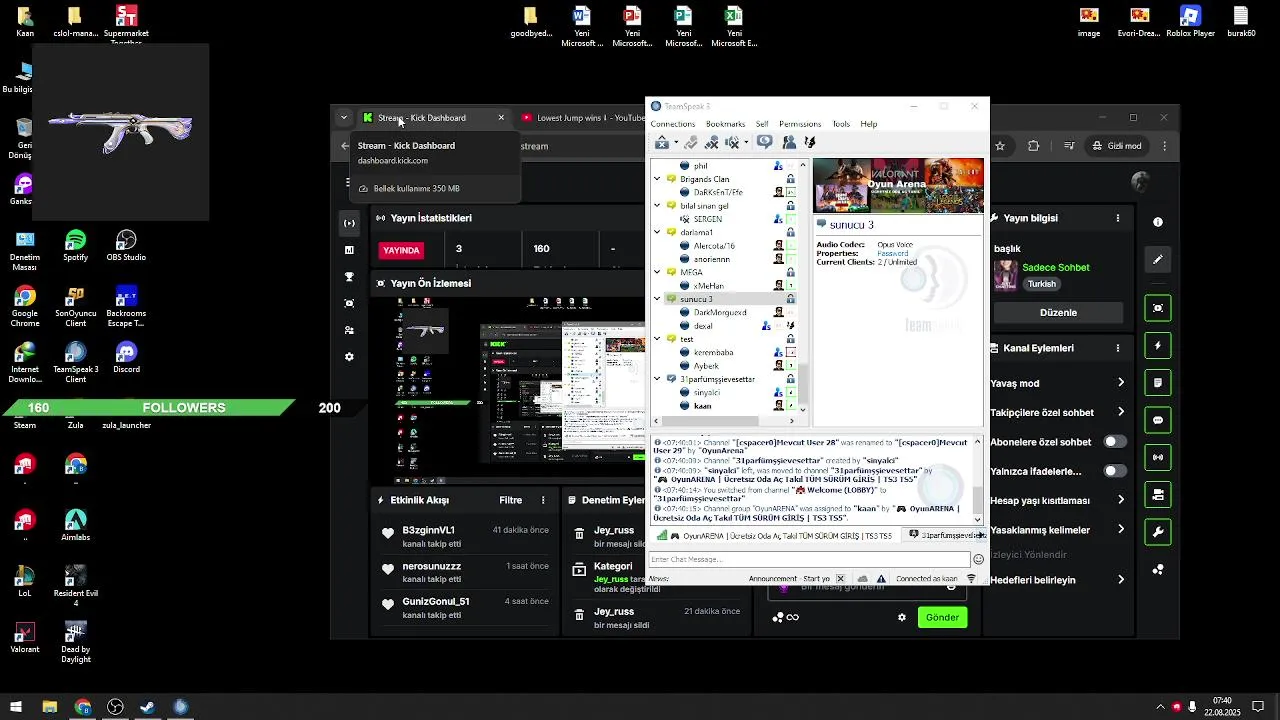Click the TeamSpeak mute speakers toolbar icon
Image resolution: width=1280 pixels, height=720 pixels.
pos(732,143)
